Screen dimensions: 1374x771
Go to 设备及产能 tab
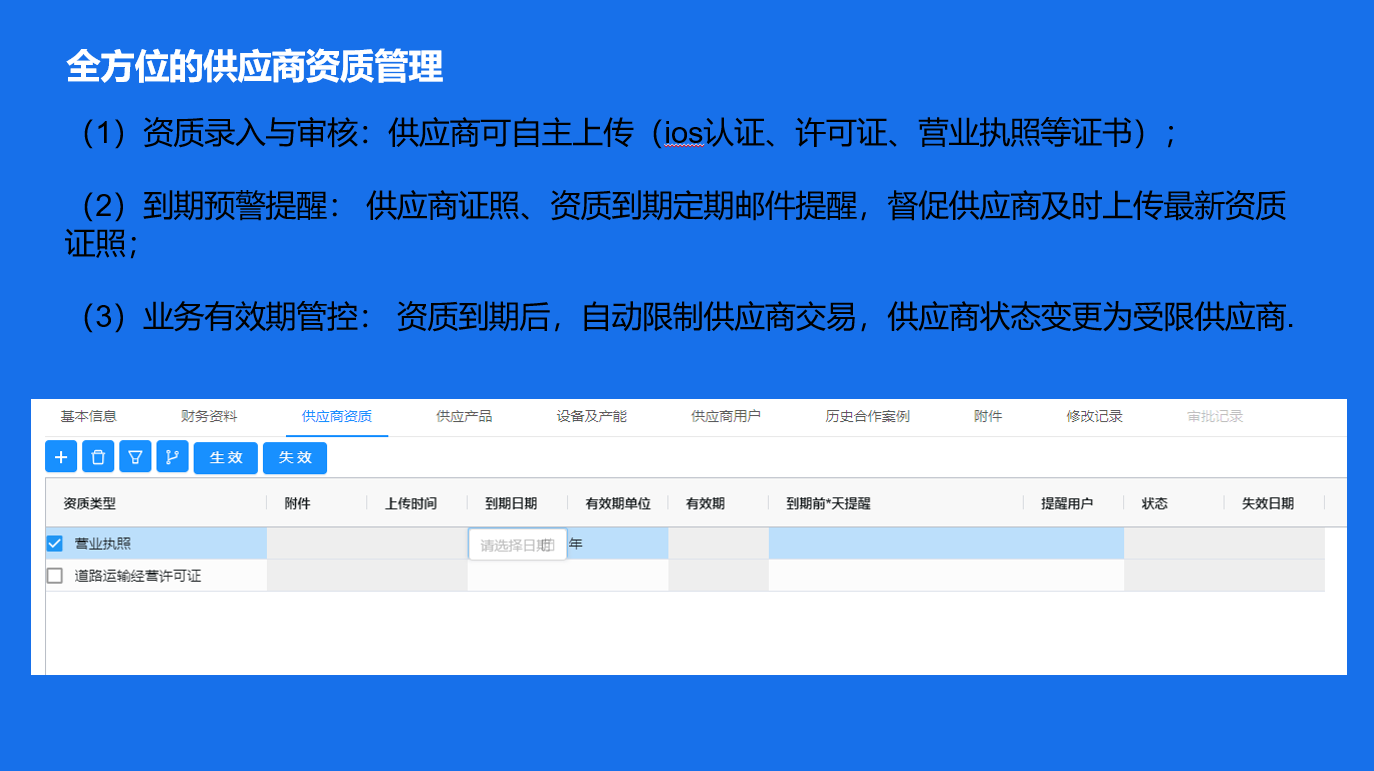tap(591, 416)
